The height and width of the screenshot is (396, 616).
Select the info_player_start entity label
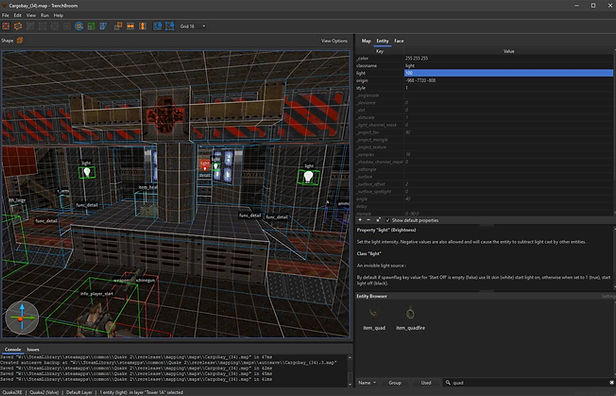coord(97,293)
